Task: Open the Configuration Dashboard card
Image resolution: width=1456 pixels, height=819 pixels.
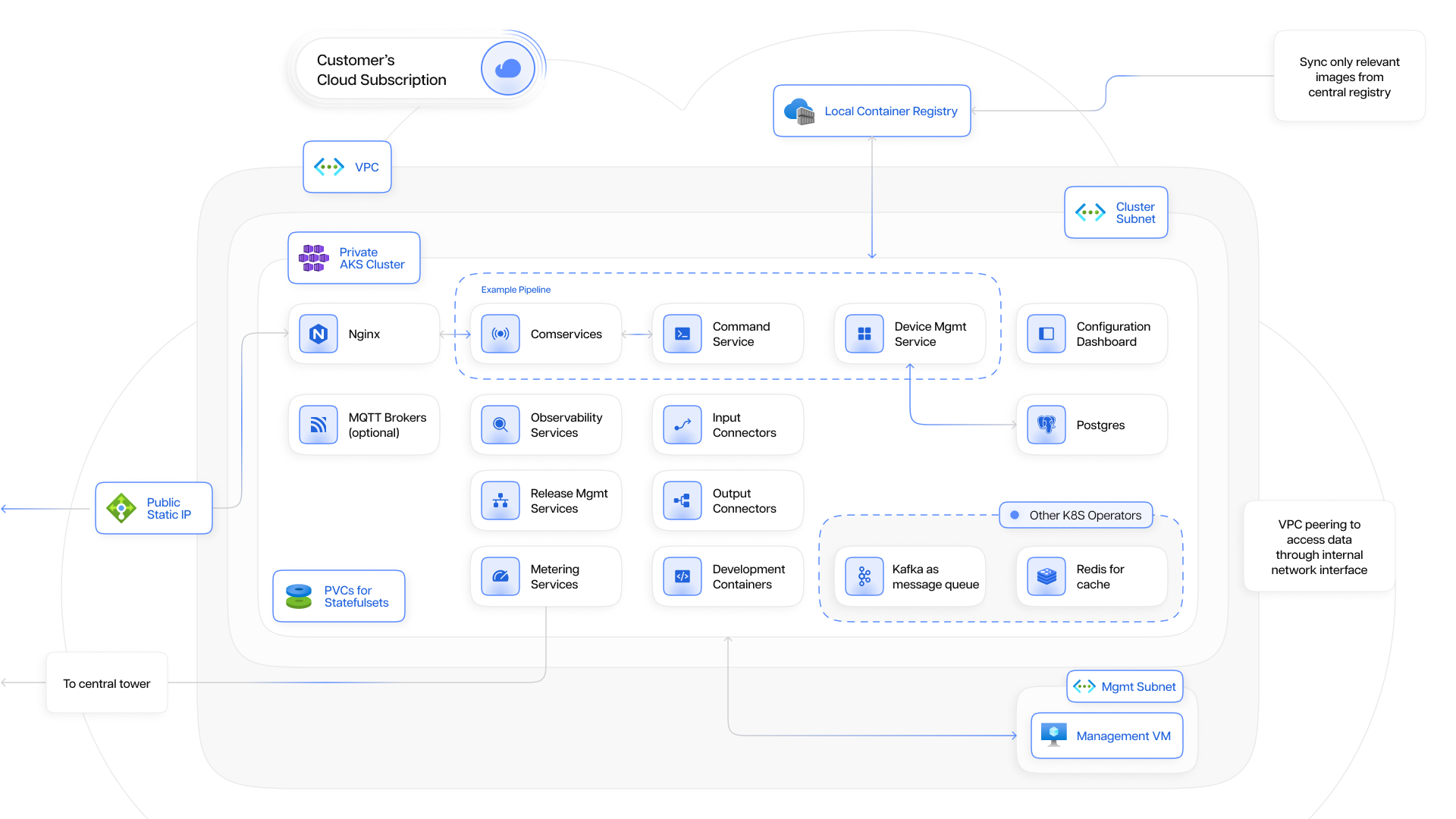Action: [1092, 334]
